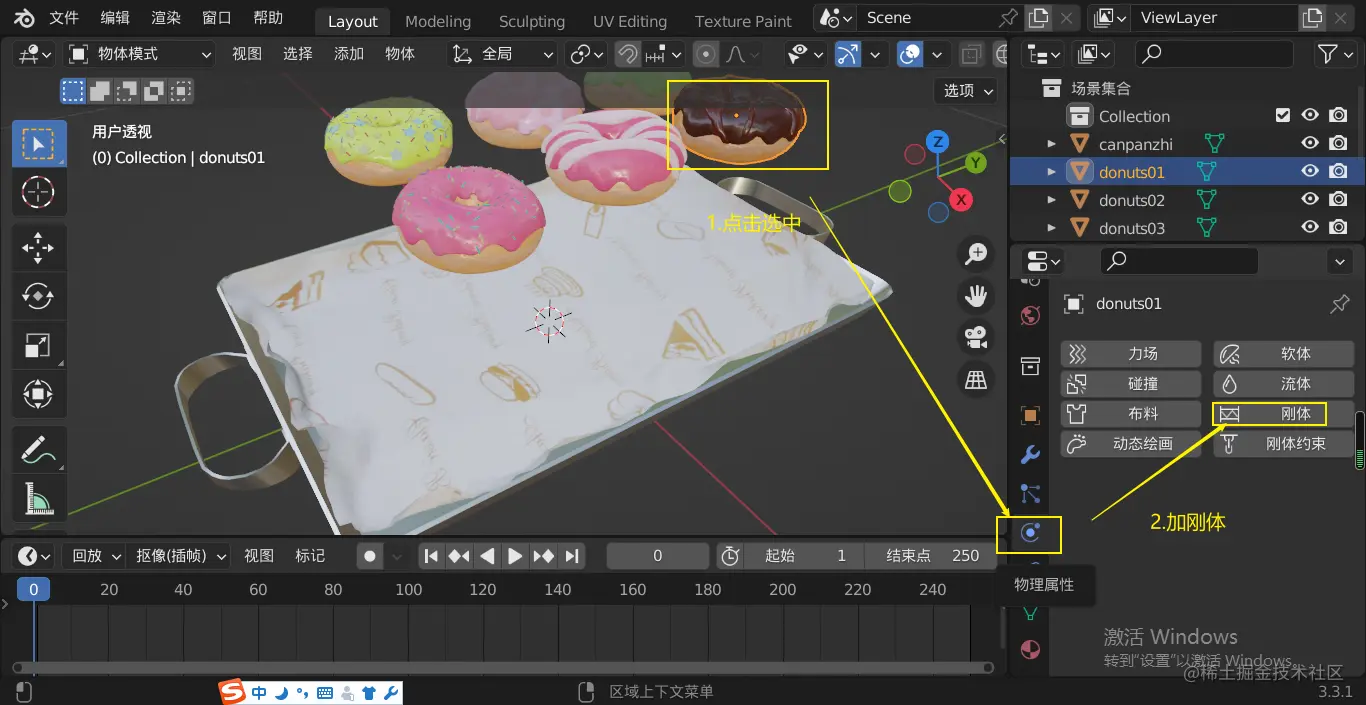Open the Material properties tab at bottom
1366x705 pixels.
1030,650
